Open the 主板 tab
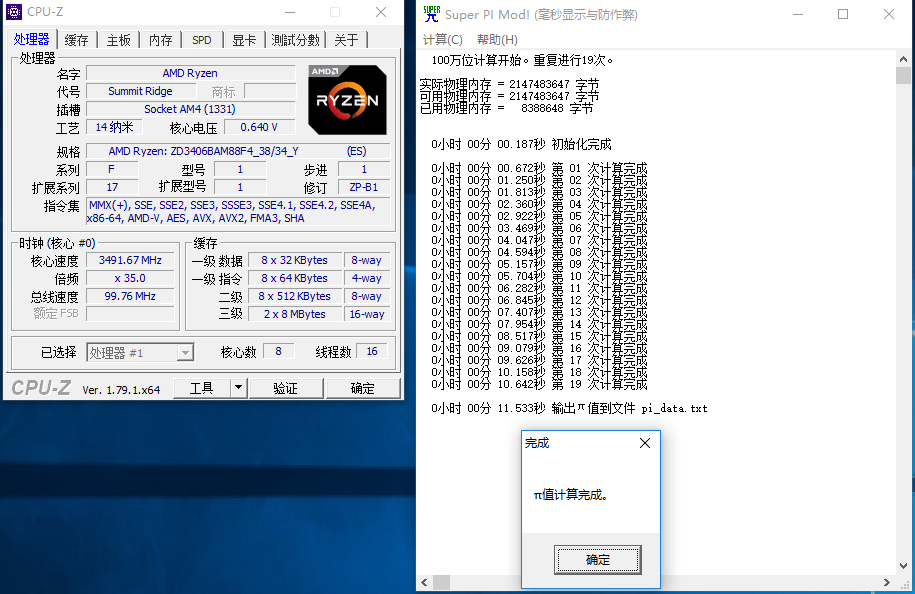The image size is (915, 594). 117,40
